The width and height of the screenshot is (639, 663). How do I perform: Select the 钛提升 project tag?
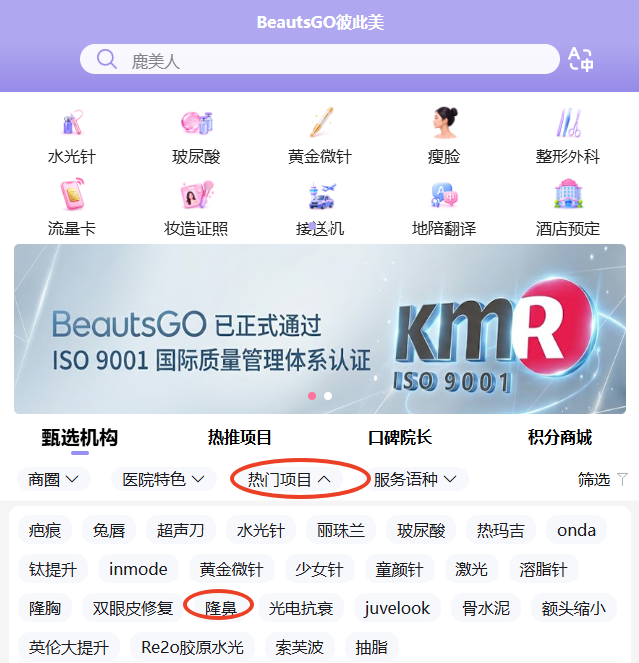coord(53,569)
